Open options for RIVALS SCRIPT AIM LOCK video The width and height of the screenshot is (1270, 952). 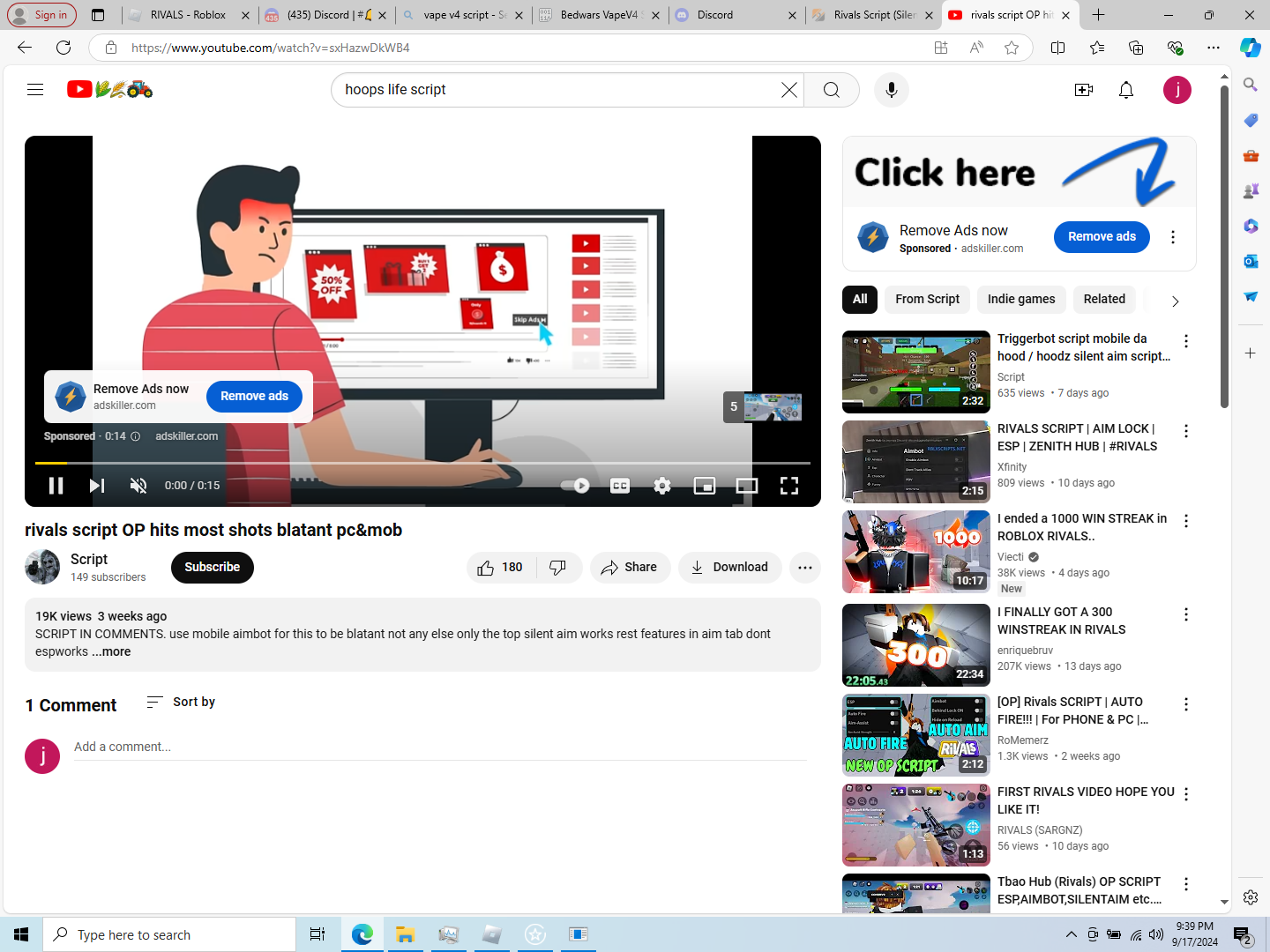tap(1186, 431)
